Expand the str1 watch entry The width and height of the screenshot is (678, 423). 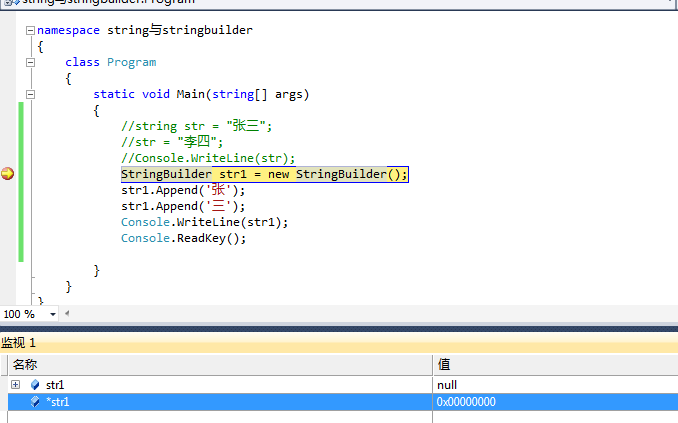(16, 385)
